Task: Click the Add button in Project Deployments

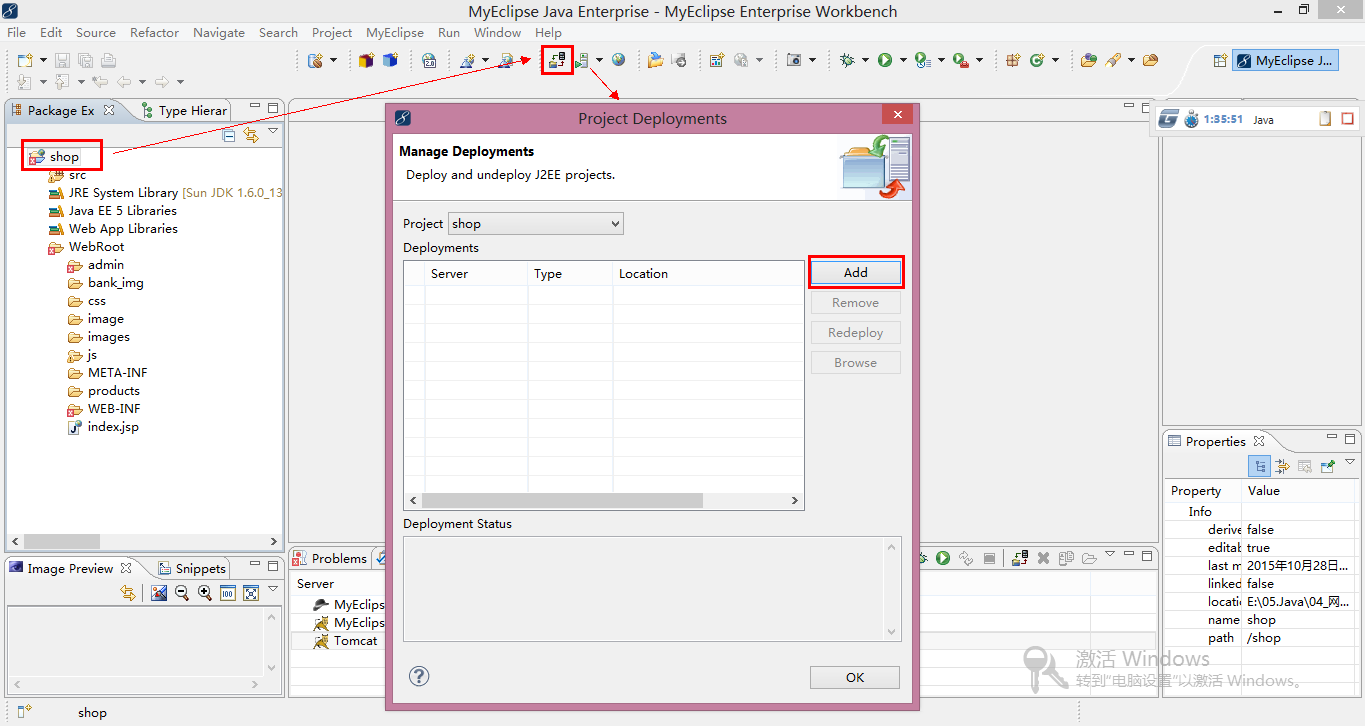Action: pos(856,272)
